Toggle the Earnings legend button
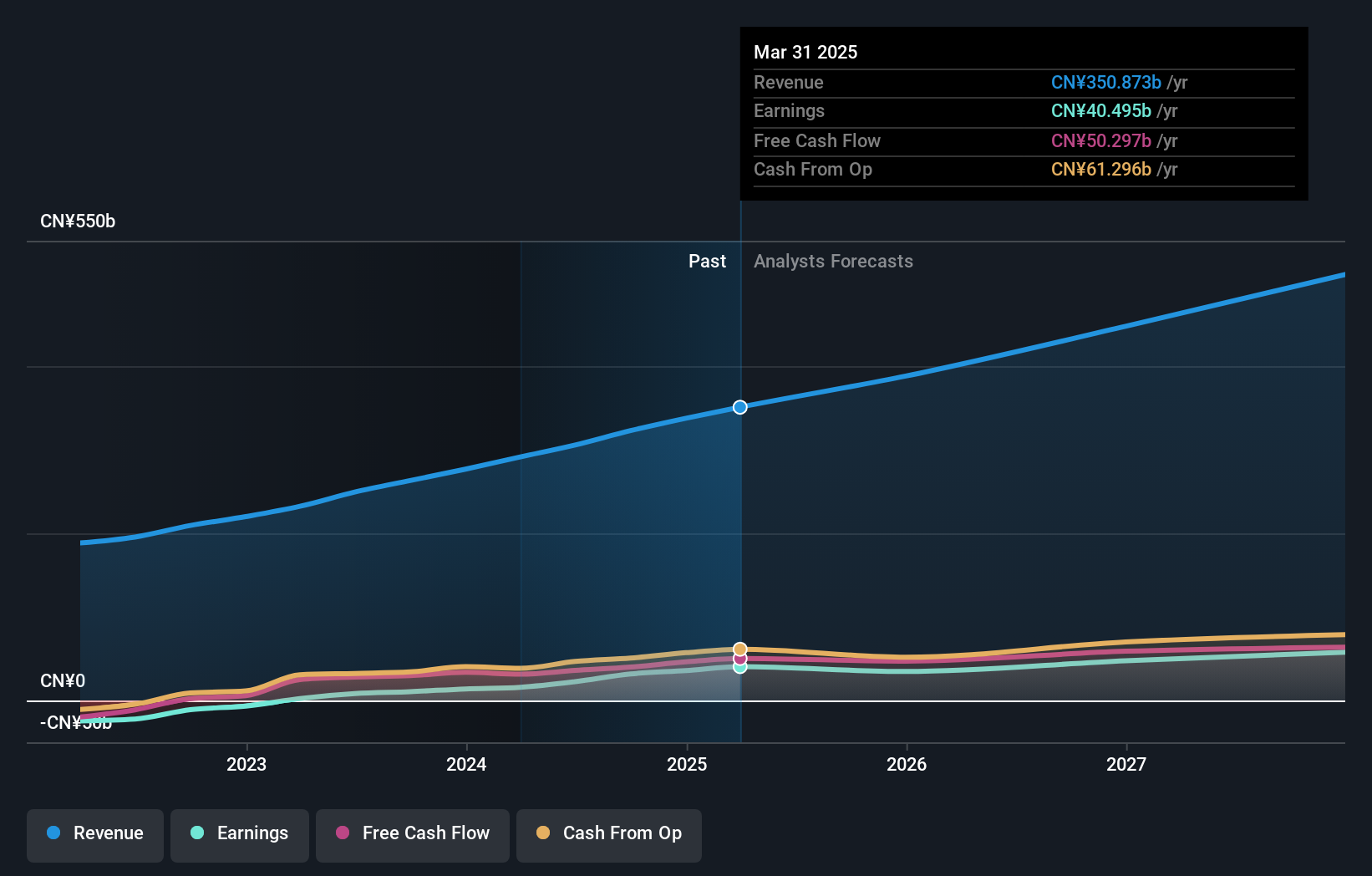 [x=240, y=835]
